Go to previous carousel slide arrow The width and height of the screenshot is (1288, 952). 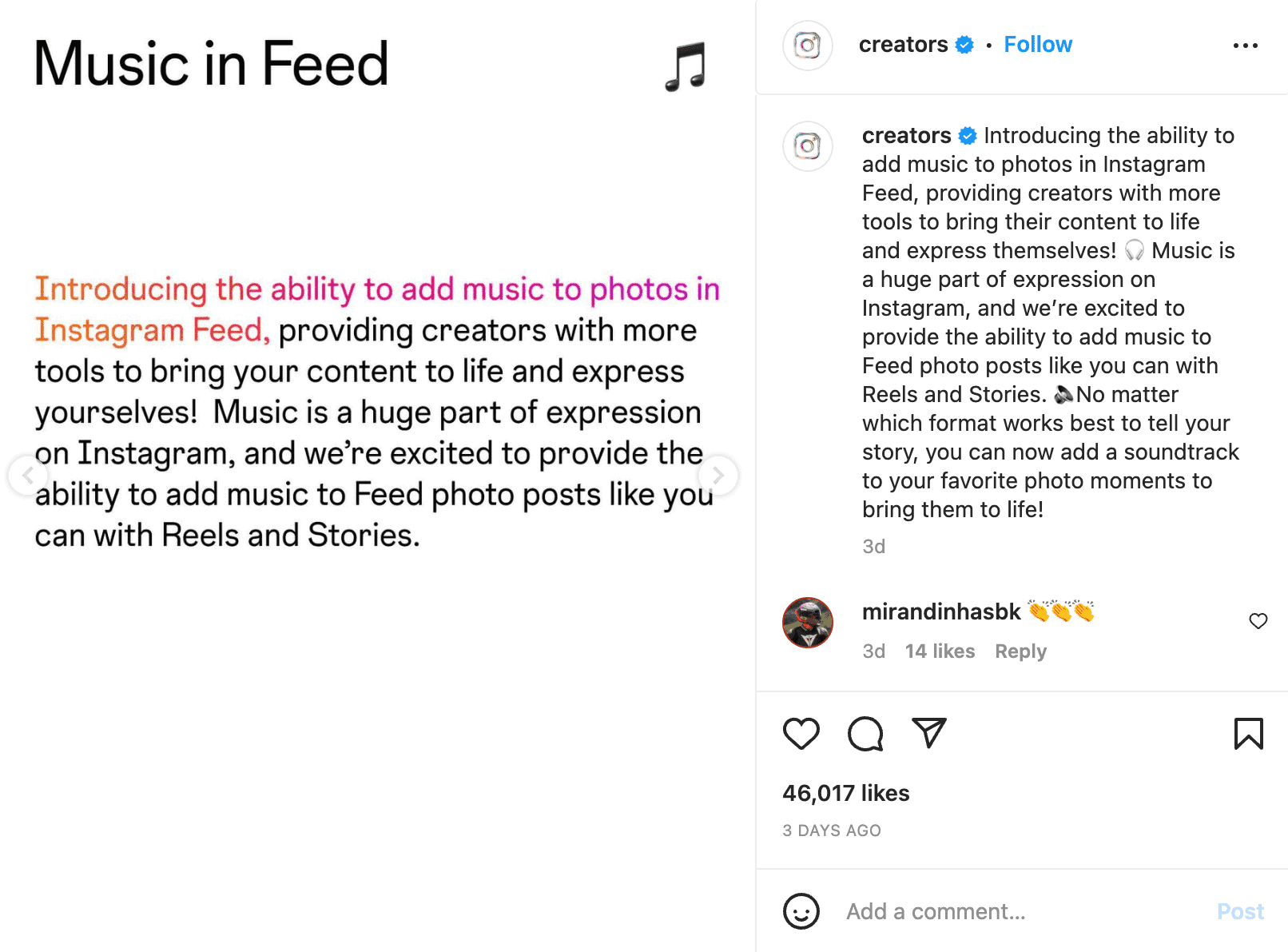[28, 476]
